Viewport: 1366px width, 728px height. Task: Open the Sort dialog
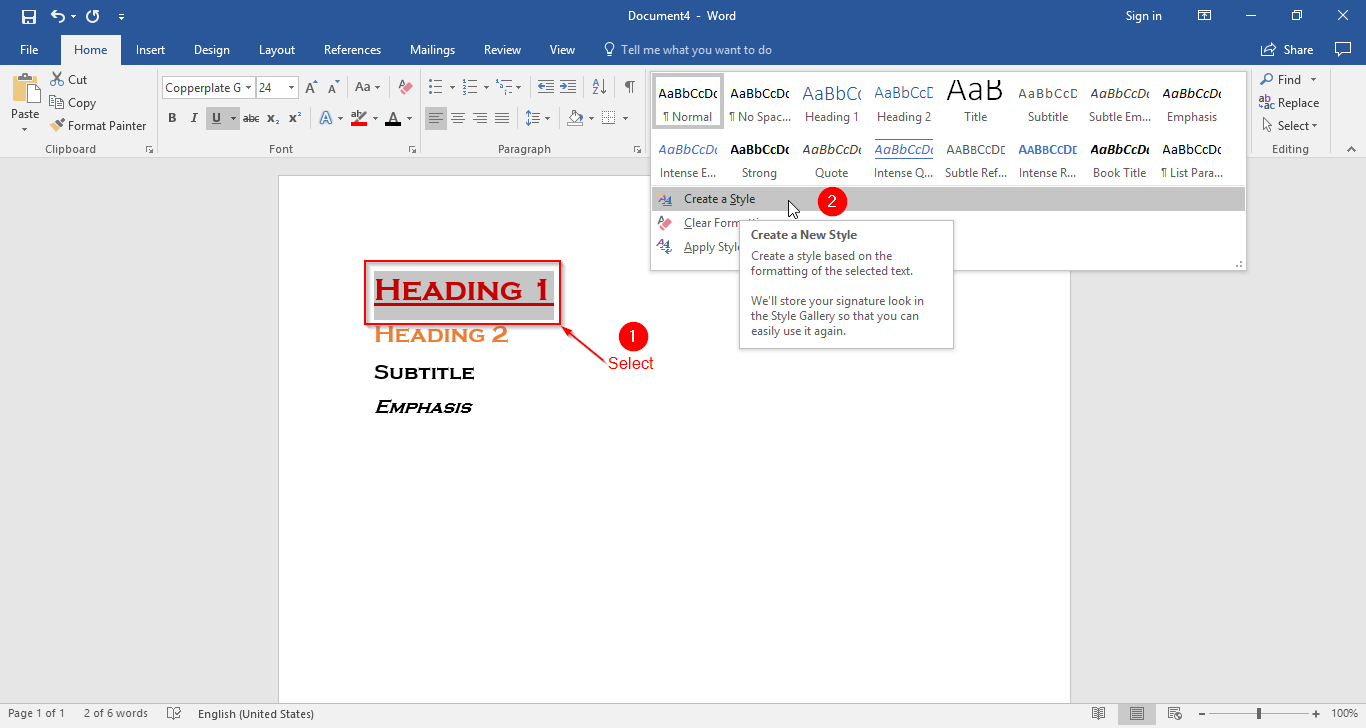click(x=598, y=87)
